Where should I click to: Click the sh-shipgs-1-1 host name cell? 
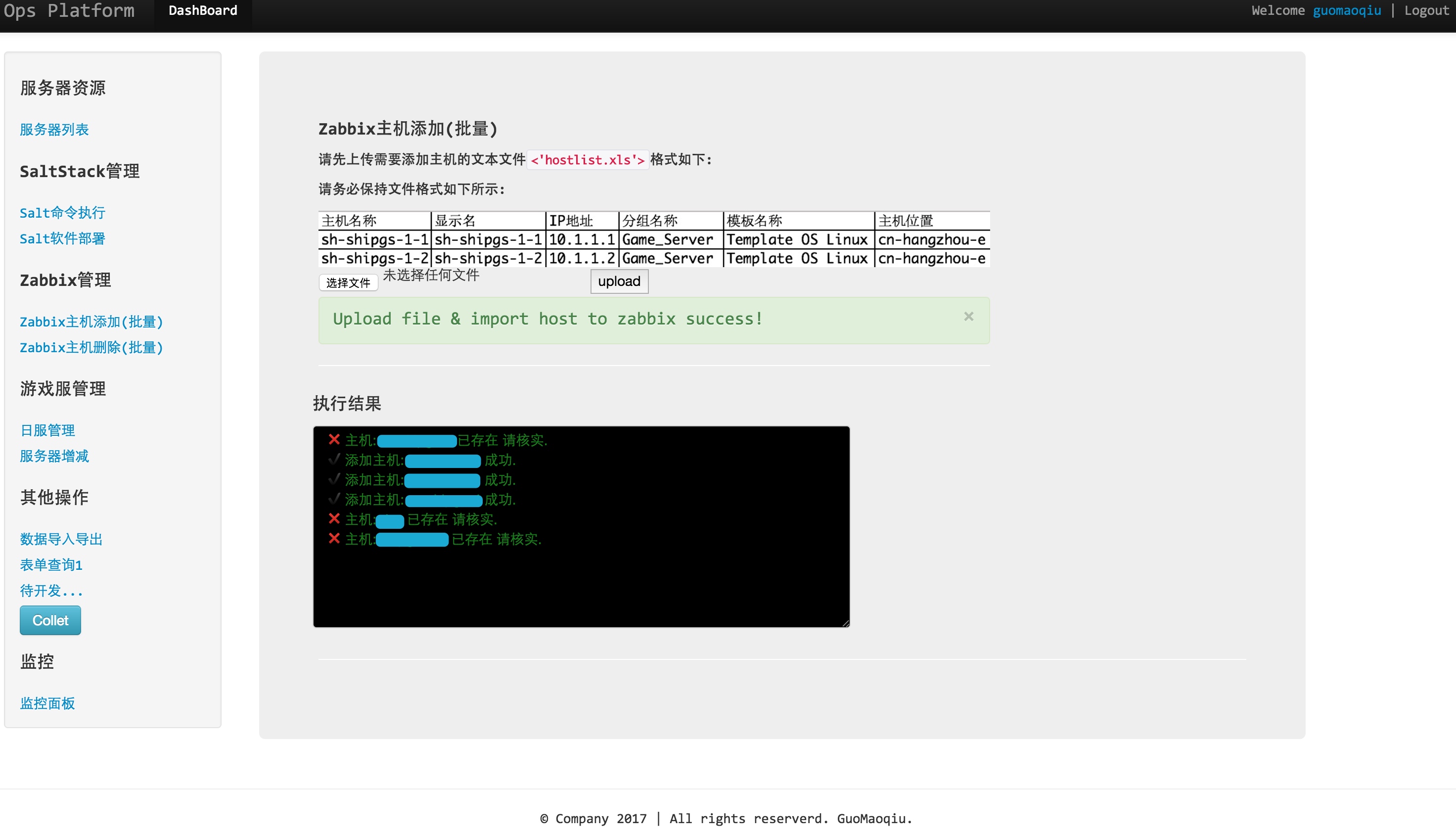(375, 239)
